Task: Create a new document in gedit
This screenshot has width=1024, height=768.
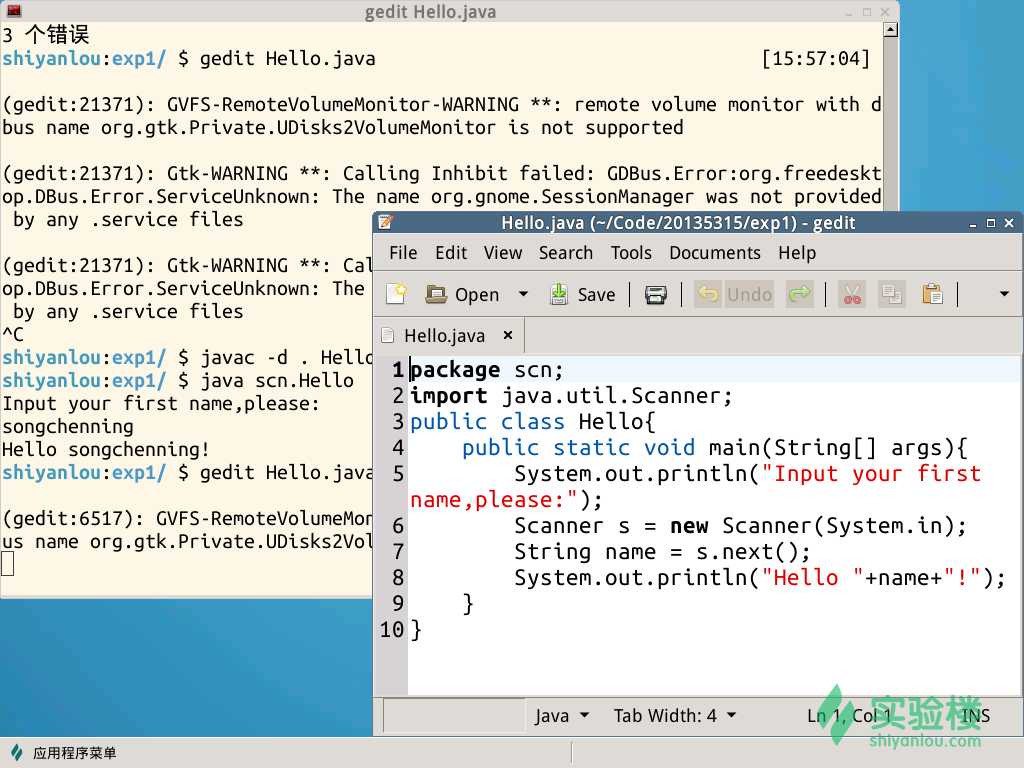Action: (x=396, y=295)
